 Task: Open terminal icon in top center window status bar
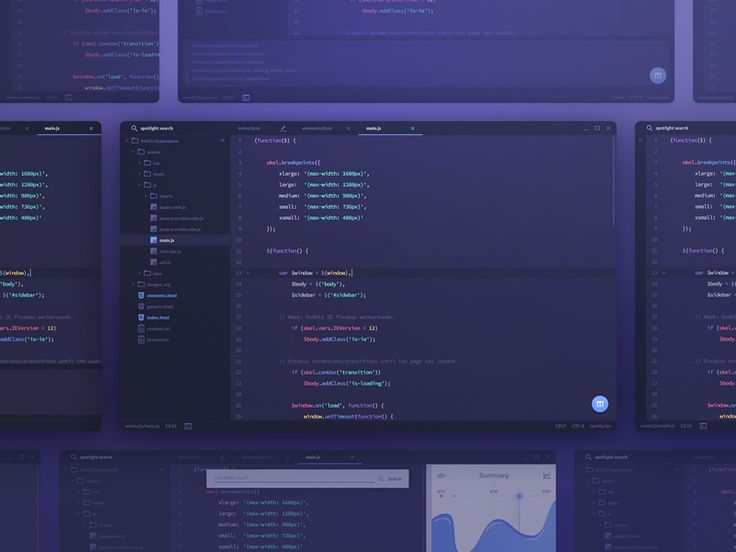click(246, 98)
